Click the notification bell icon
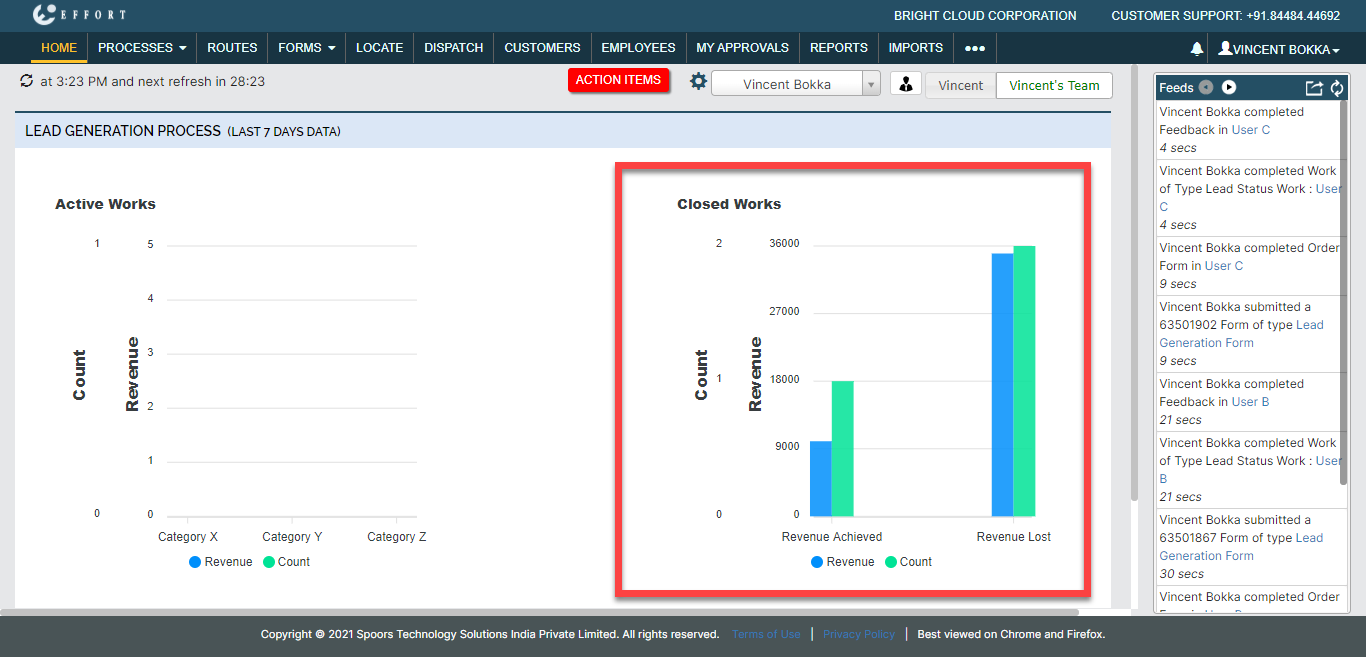 coord(1197,48)
